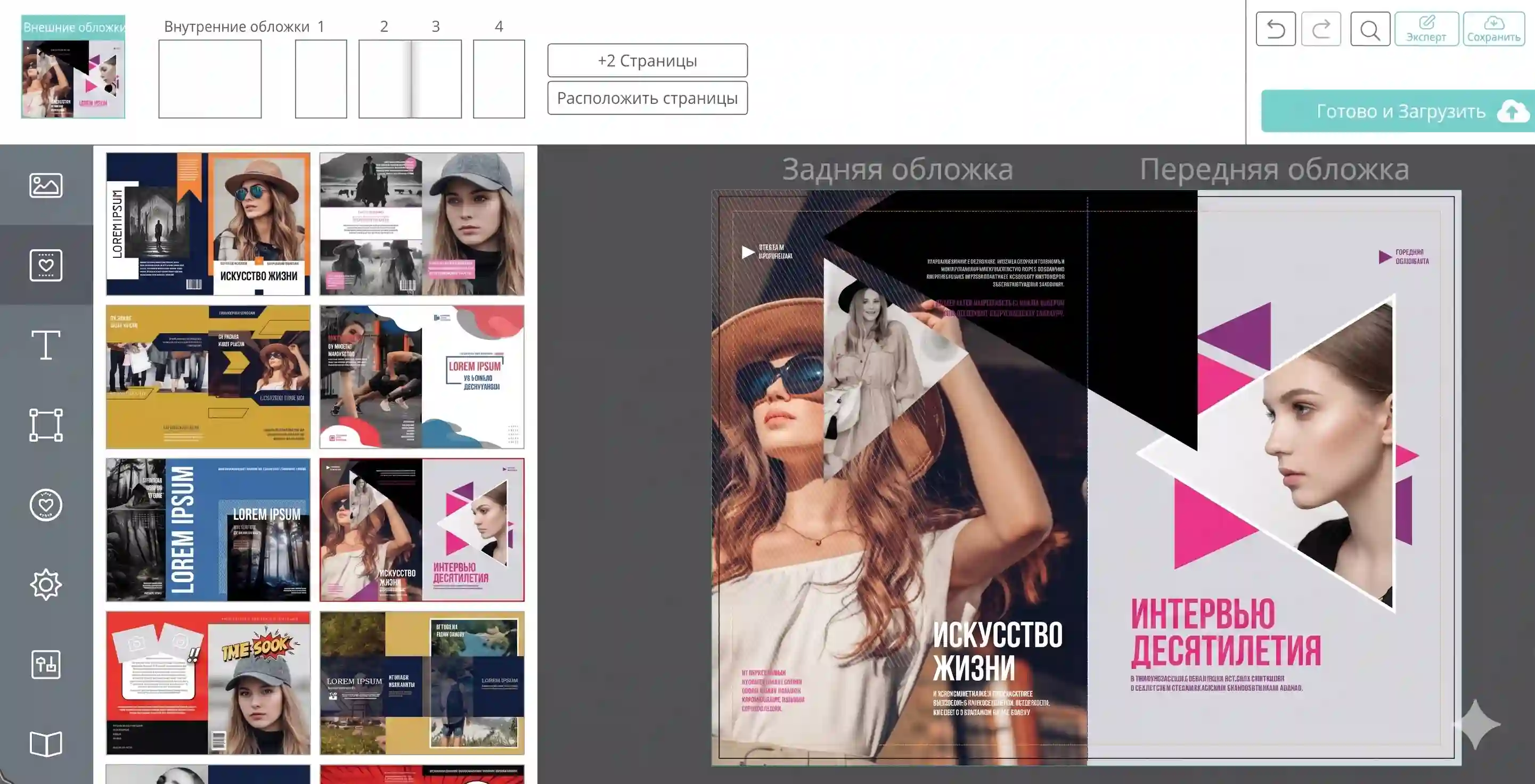
Task: Choose the red comic THE BOOK template
Action: tap(208, 683)
